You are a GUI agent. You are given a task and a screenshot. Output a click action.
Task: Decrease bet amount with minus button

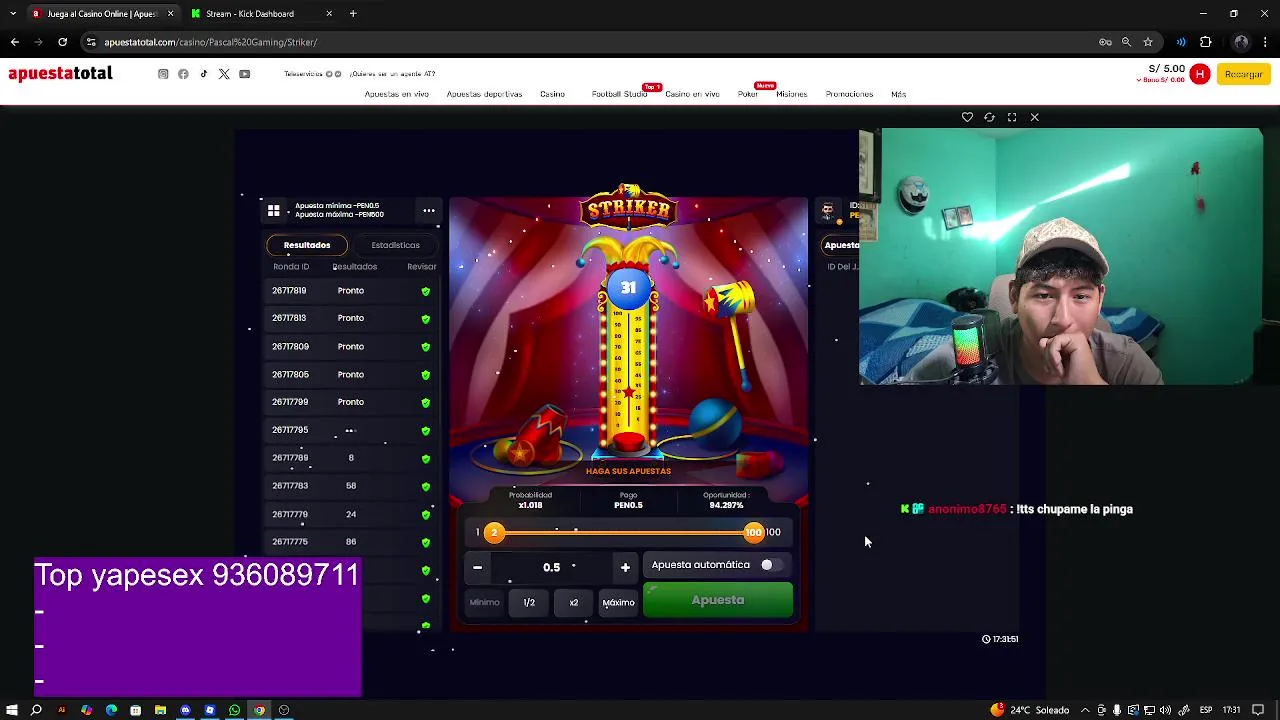(477, 567)
